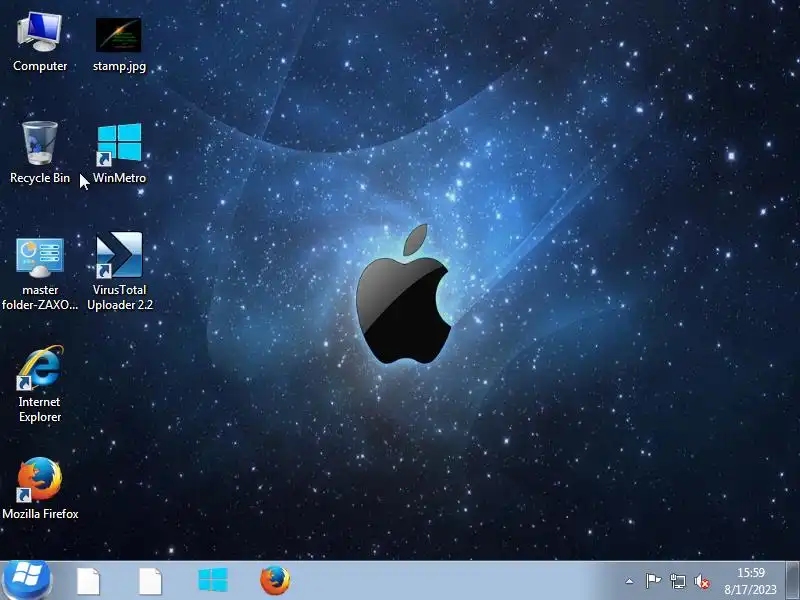The width and height of the screenshot is (800, 600).
Task: Show hidden system tray icons
Action: click(x=629, y=581)
